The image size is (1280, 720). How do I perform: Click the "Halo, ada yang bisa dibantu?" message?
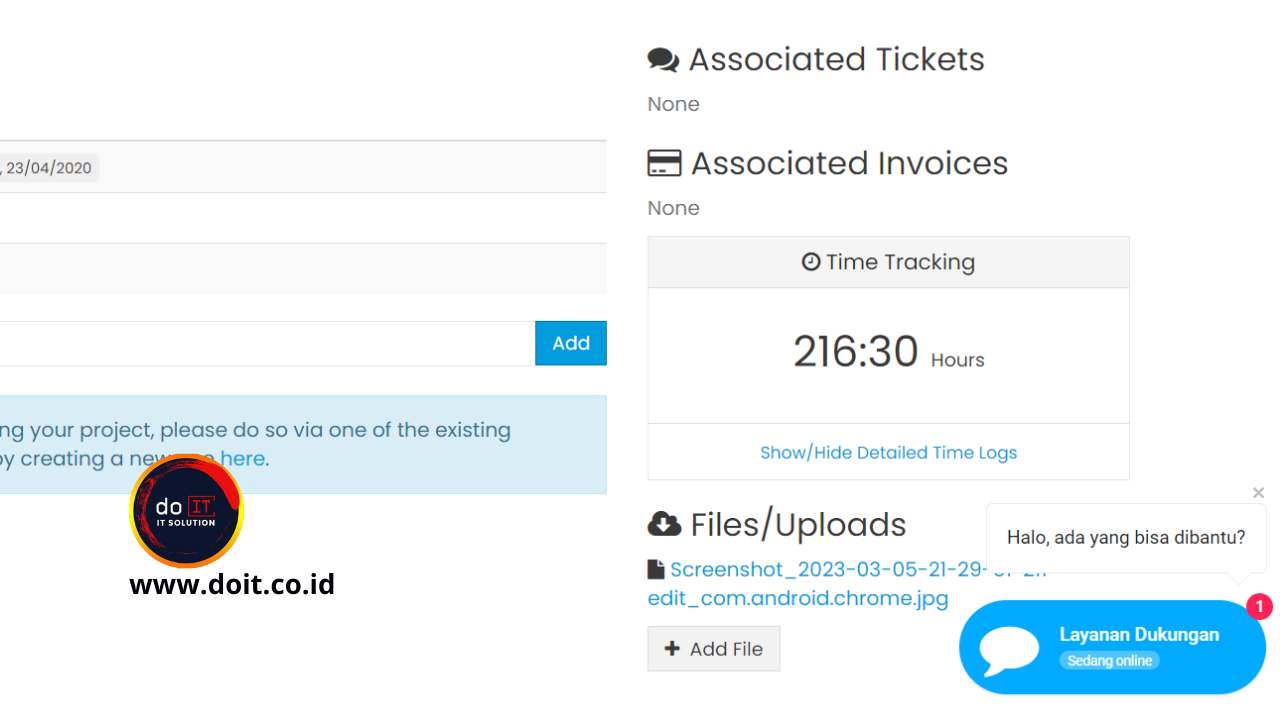point(1125,538)
